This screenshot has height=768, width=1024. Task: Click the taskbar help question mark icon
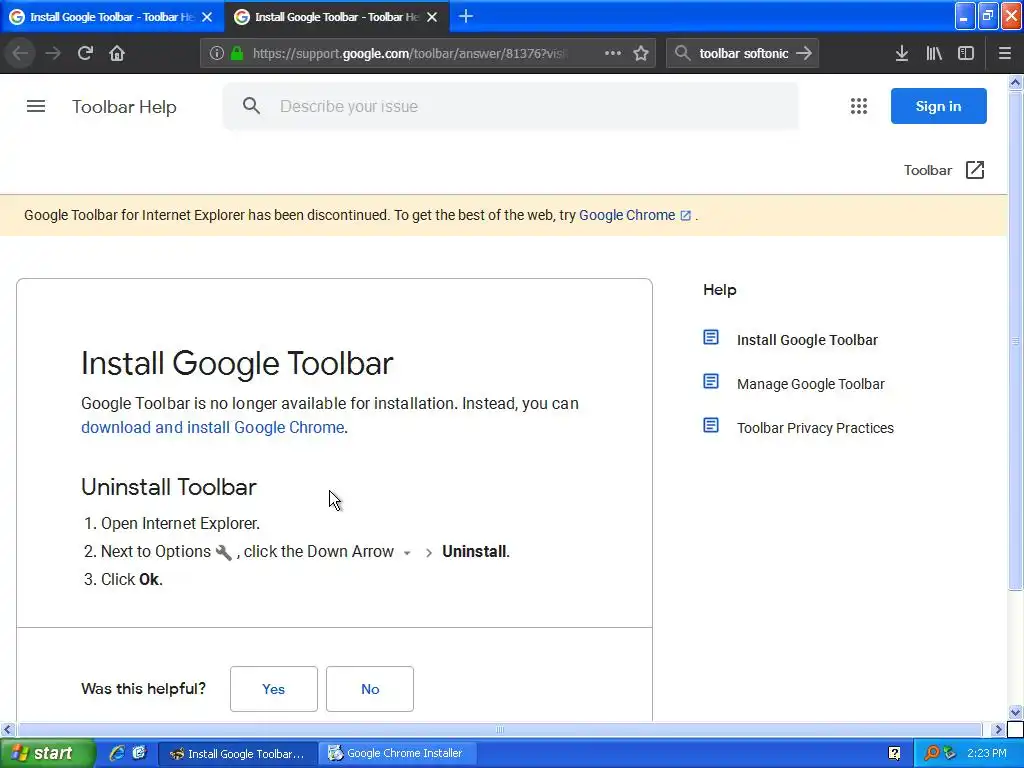point(894,754)
